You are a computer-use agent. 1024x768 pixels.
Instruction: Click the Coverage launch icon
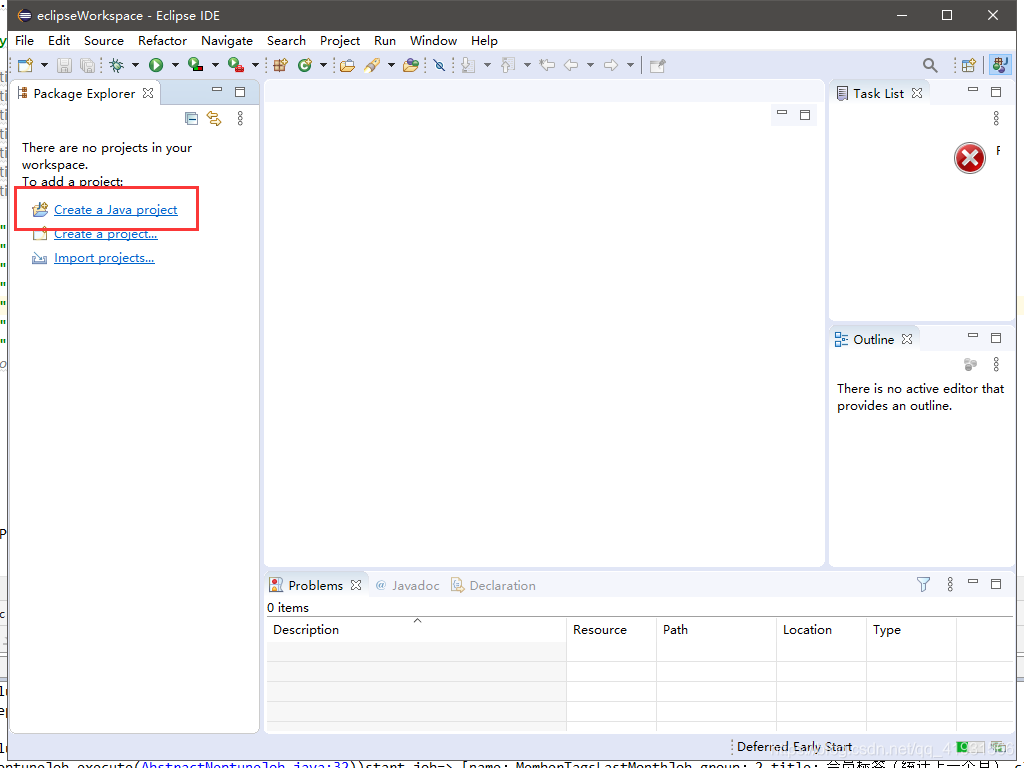coord(195,65)
